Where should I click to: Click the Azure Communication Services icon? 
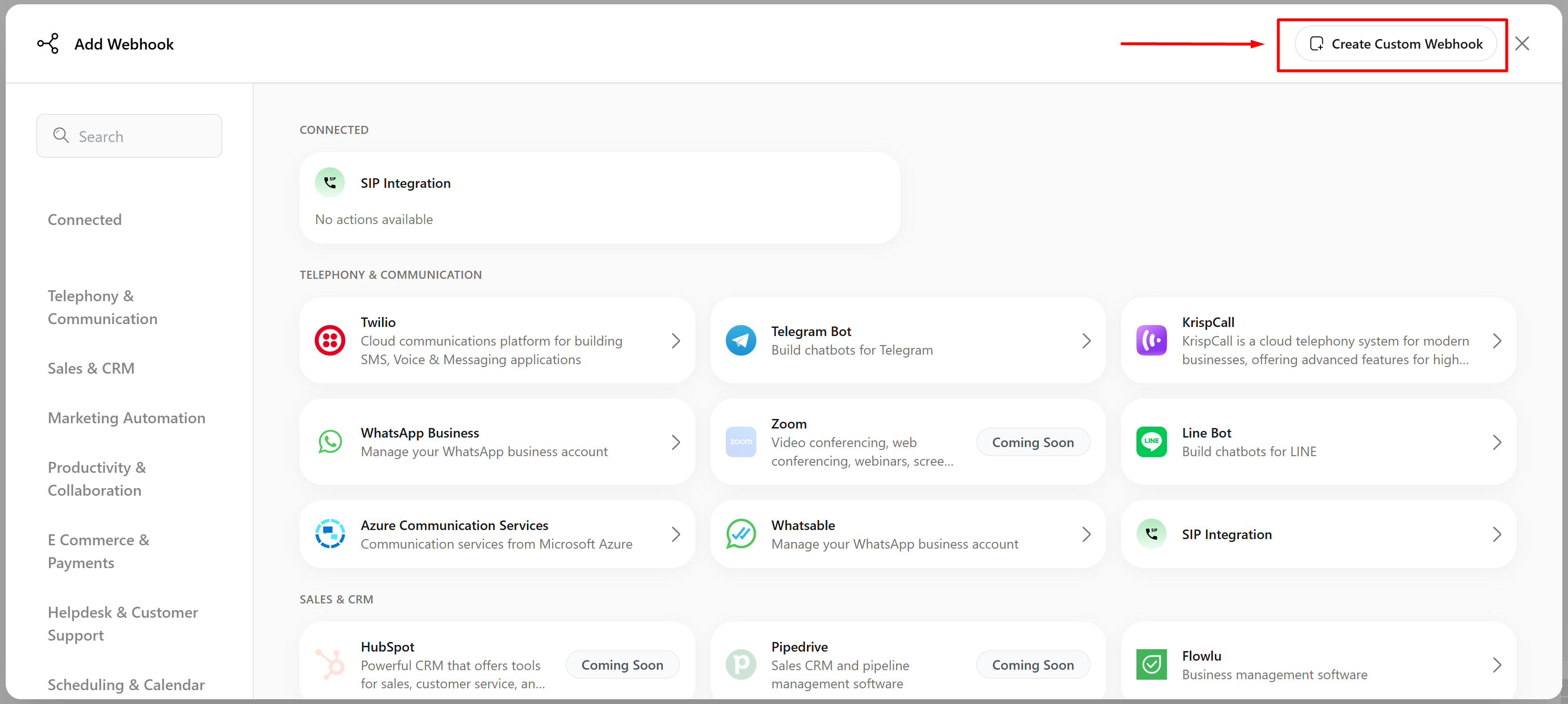pyautogui.click(x=330, y=534)
